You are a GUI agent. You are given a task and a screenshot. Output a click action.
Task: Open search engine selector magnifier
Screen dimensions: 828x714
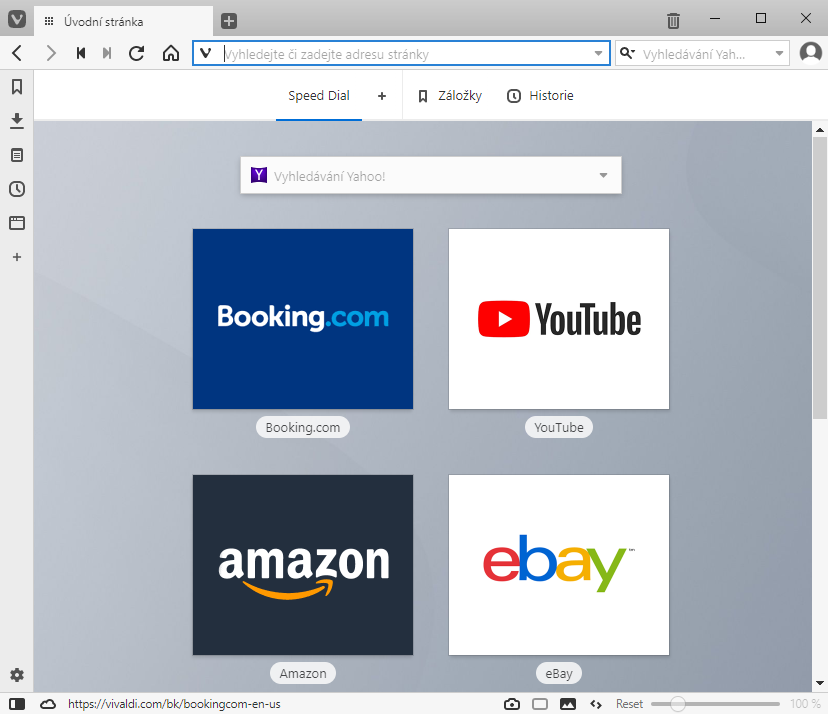click(x=627, y=53)
